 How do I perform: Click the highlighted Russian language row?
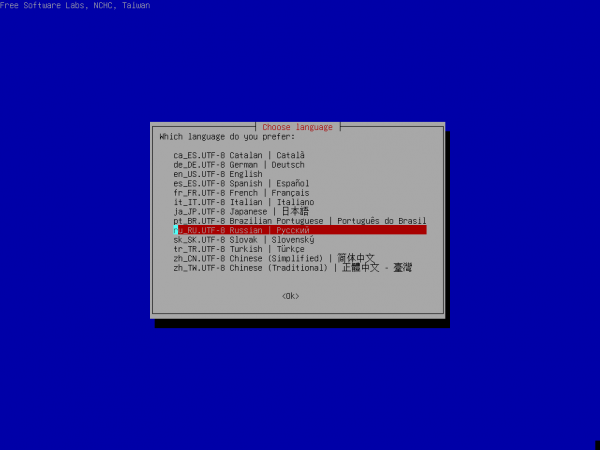coord(299,230)
